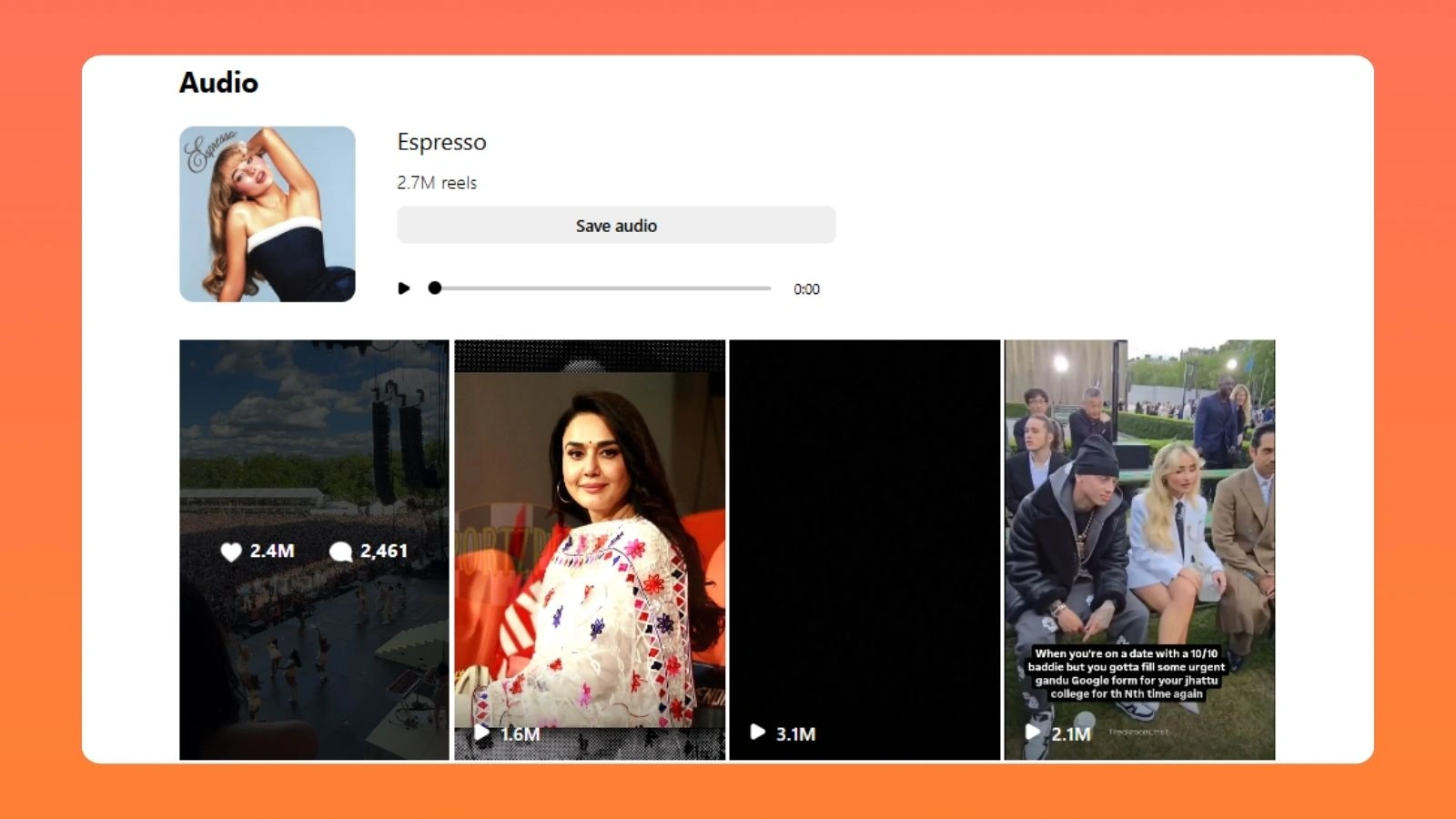Image resolution: width=1456 pixels, height=819 pixels.
Task: Click the play icon beside 1.6M
Action: 482,733
